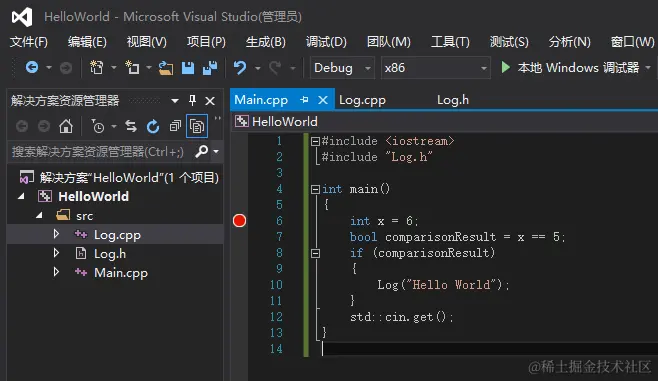658x381 pixels.
Task: Click the Save All multi-disk icon
Action: [210, 68]
